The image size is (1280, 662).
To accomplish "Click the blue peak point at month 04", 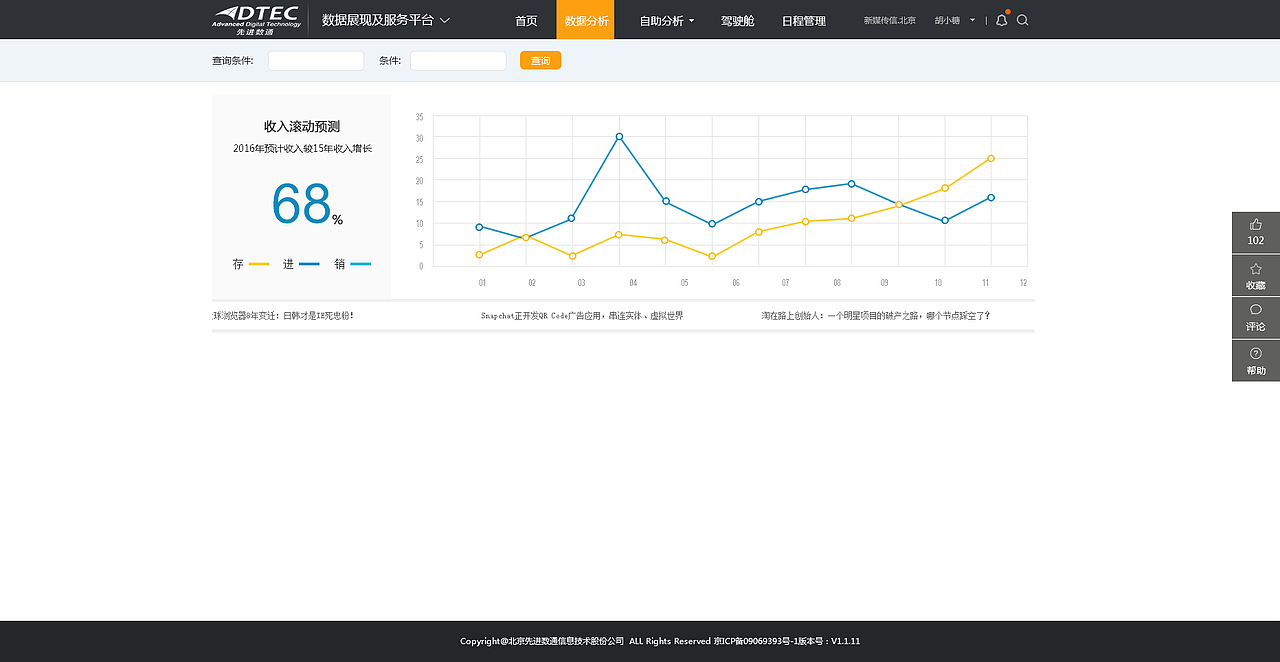I will [619, 136].
